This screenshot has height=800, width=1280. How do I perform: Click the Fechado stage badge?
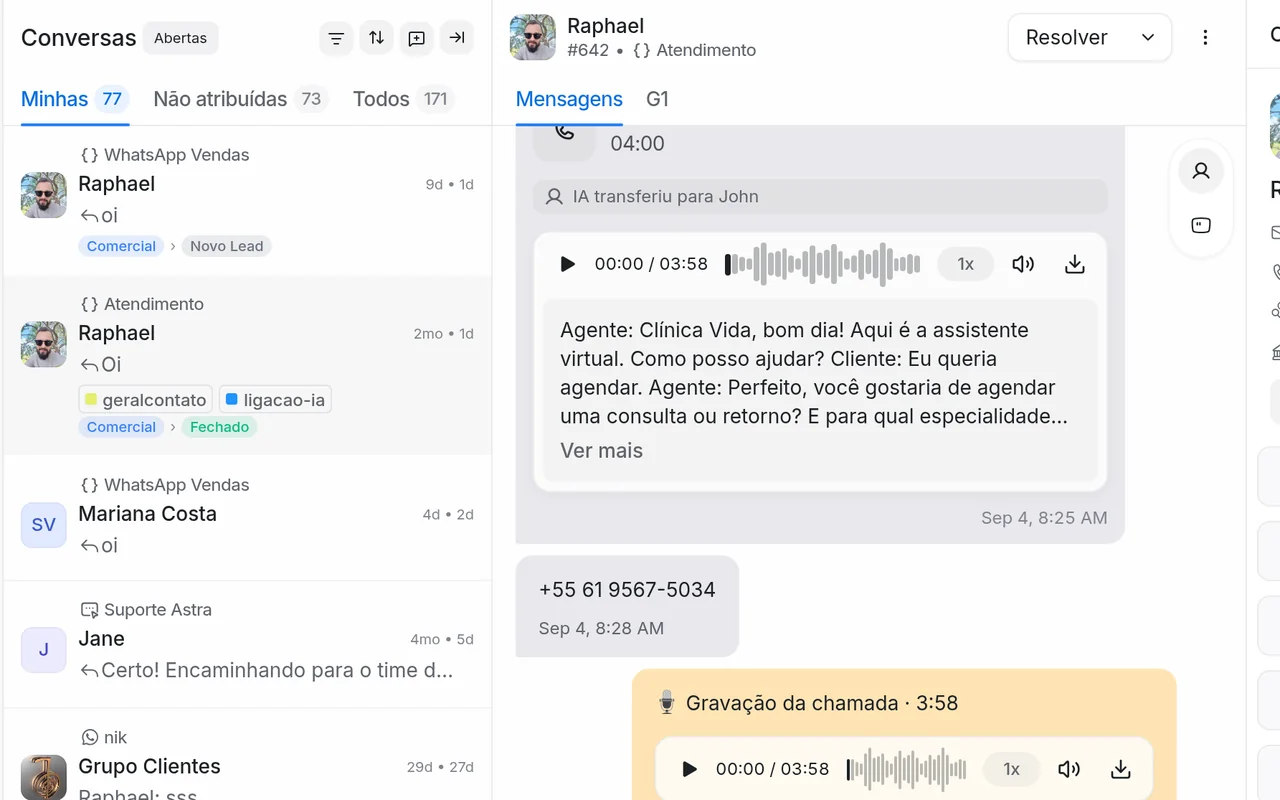219,427
